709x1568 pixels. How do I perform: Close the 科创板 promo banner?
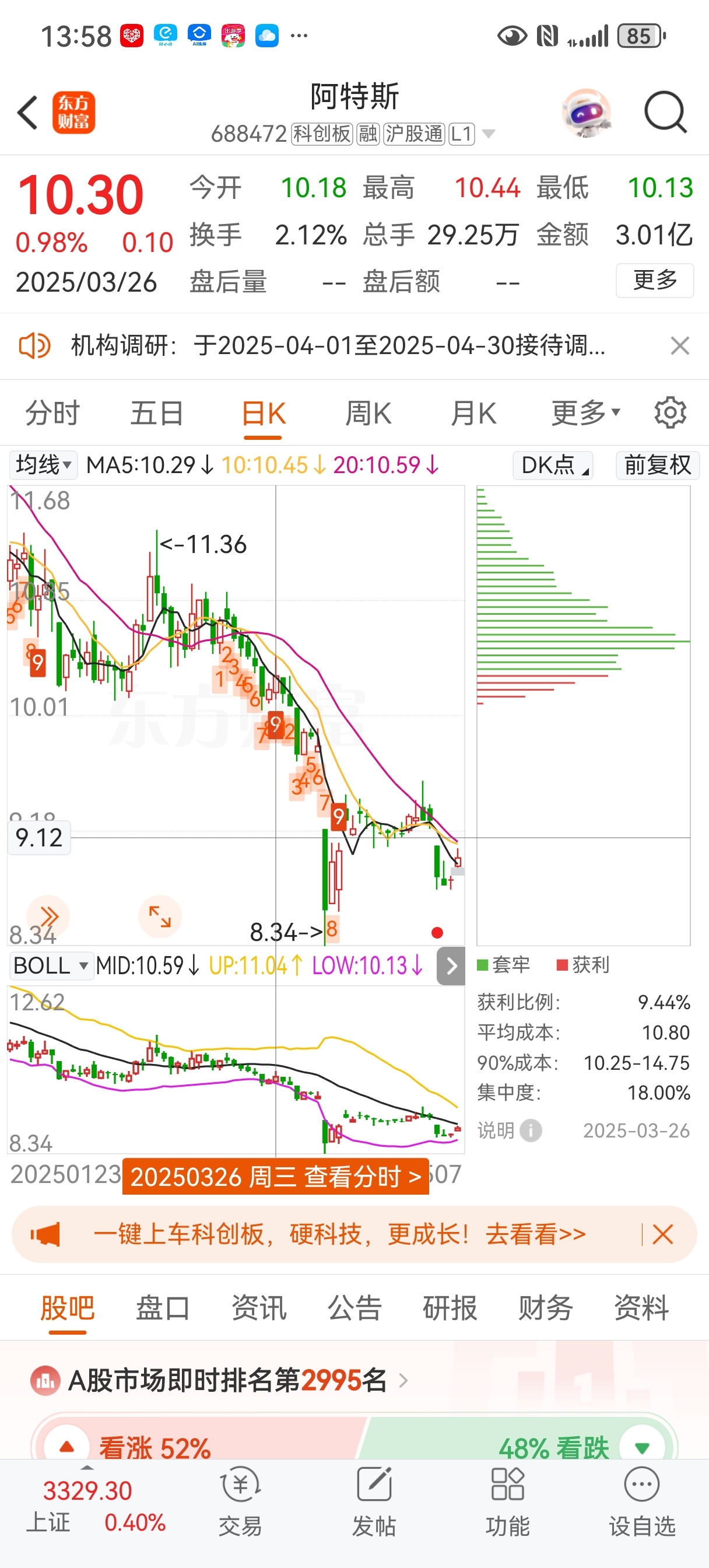point(663,1234)
